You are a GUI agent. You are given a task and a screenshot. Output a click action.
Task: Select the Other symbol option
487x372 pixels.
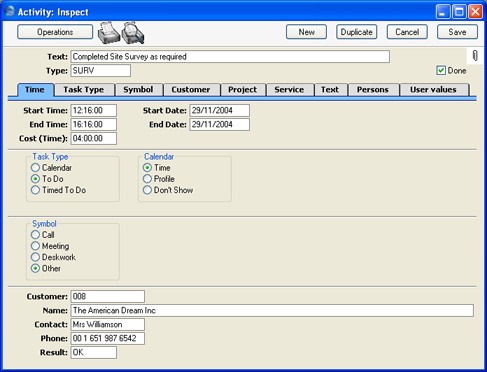point(35,268)
